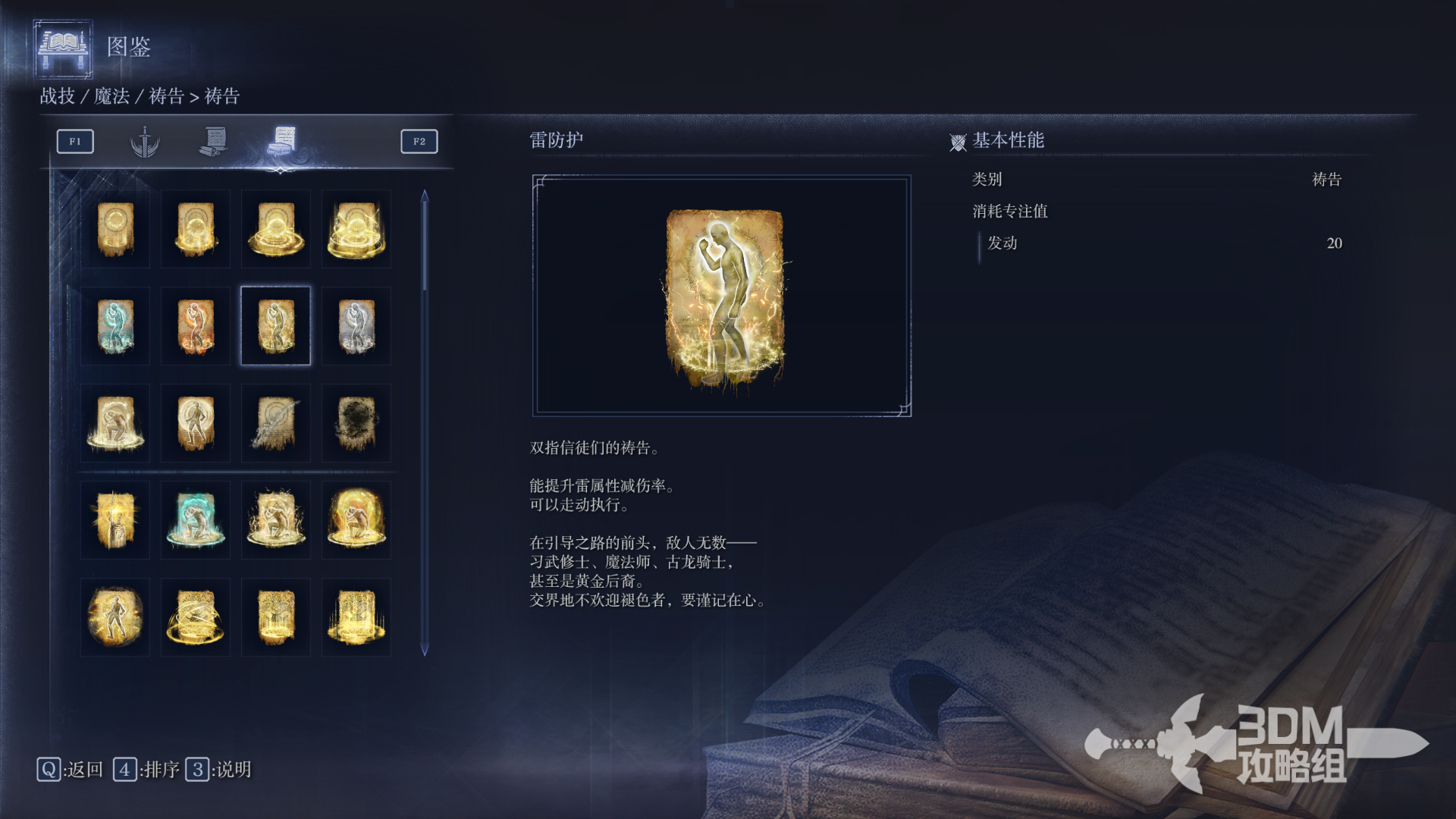This screenshot has height=819, width=1456.
Task: Click the scrollbar down arrow in list
Action: point(425,650)
